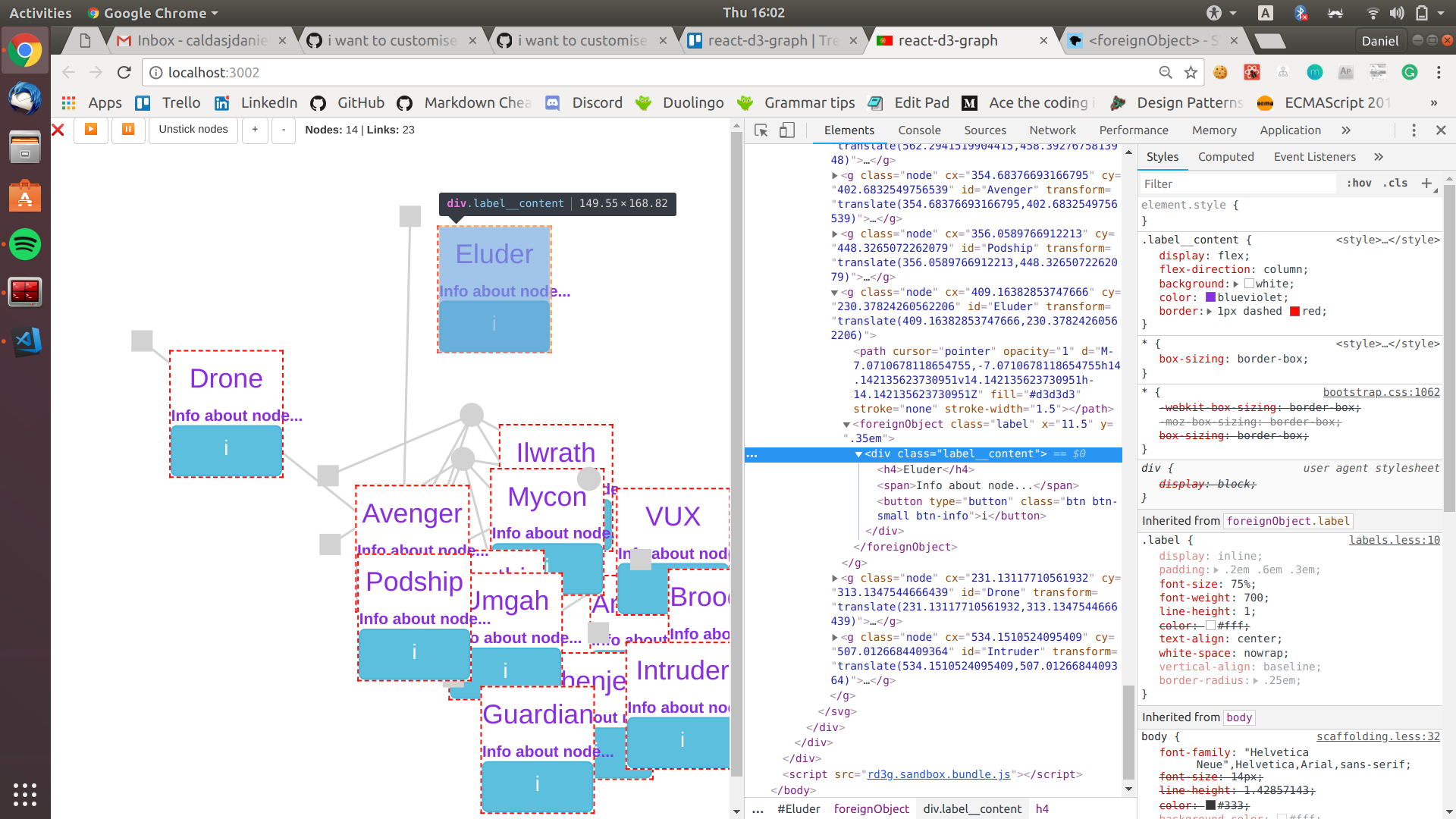Click the white background color swatch
Viewport: 1456px width, 819px height.
coord(1249,284)
